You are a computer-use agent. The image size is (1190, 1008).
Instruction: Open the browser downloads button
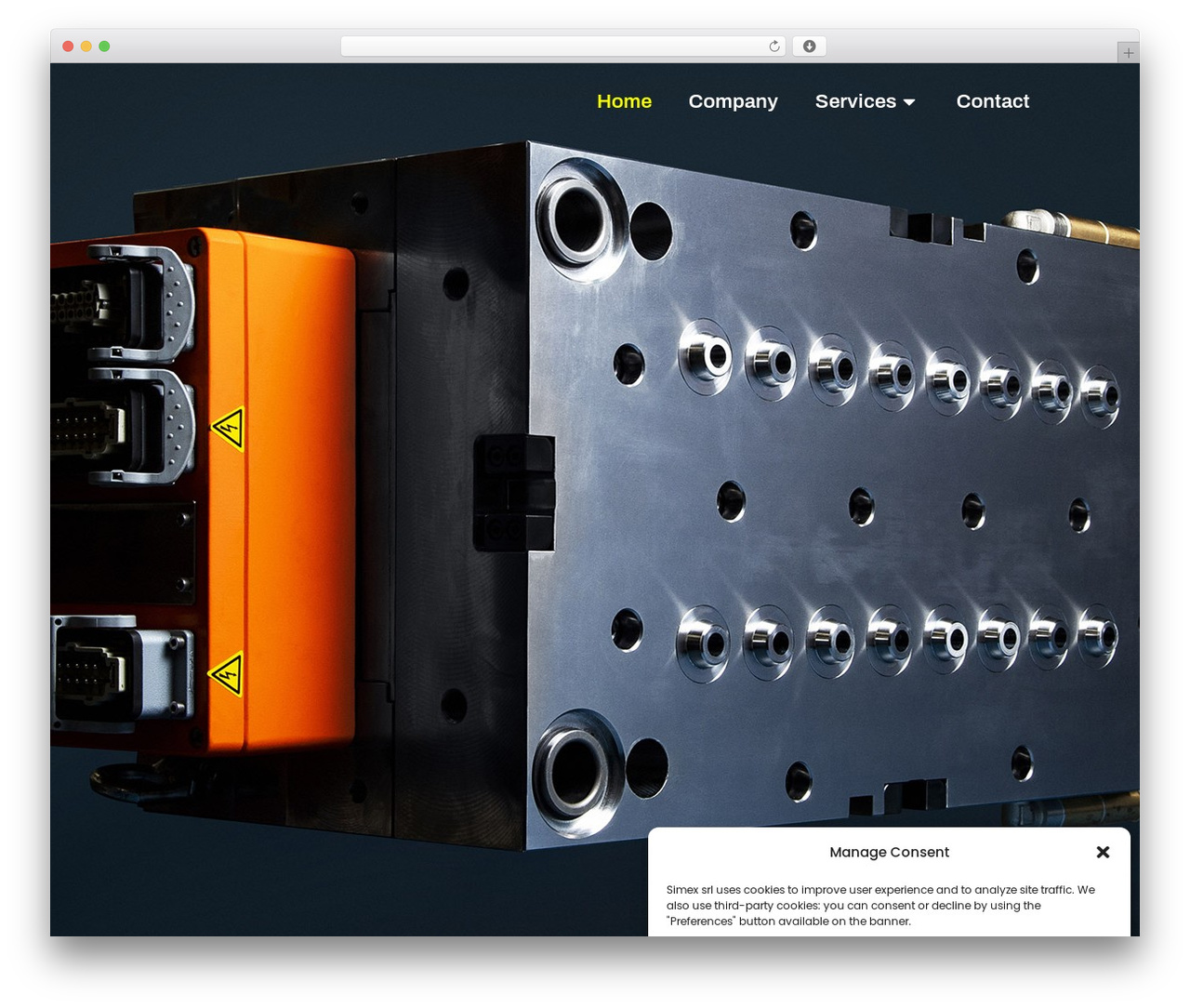coord(809,46)
